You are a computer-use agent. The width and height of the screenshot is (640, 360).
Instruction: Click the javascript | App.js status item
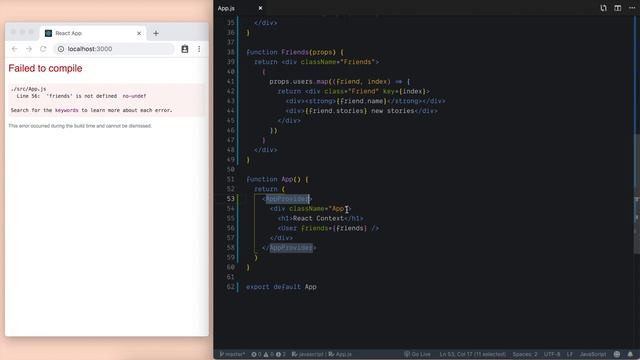[322, 354]
